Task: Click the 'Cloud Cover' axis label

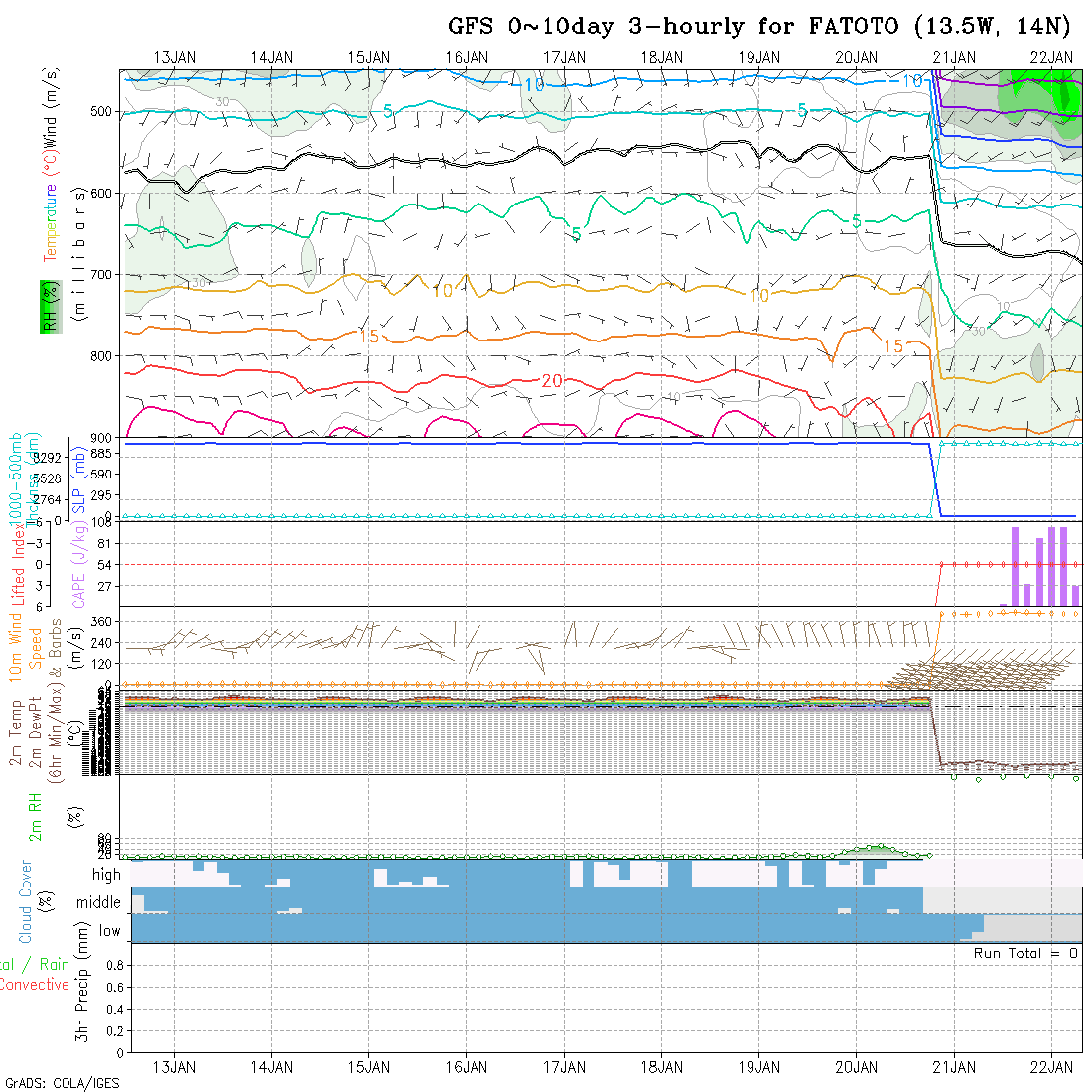Action: point(25,901)
